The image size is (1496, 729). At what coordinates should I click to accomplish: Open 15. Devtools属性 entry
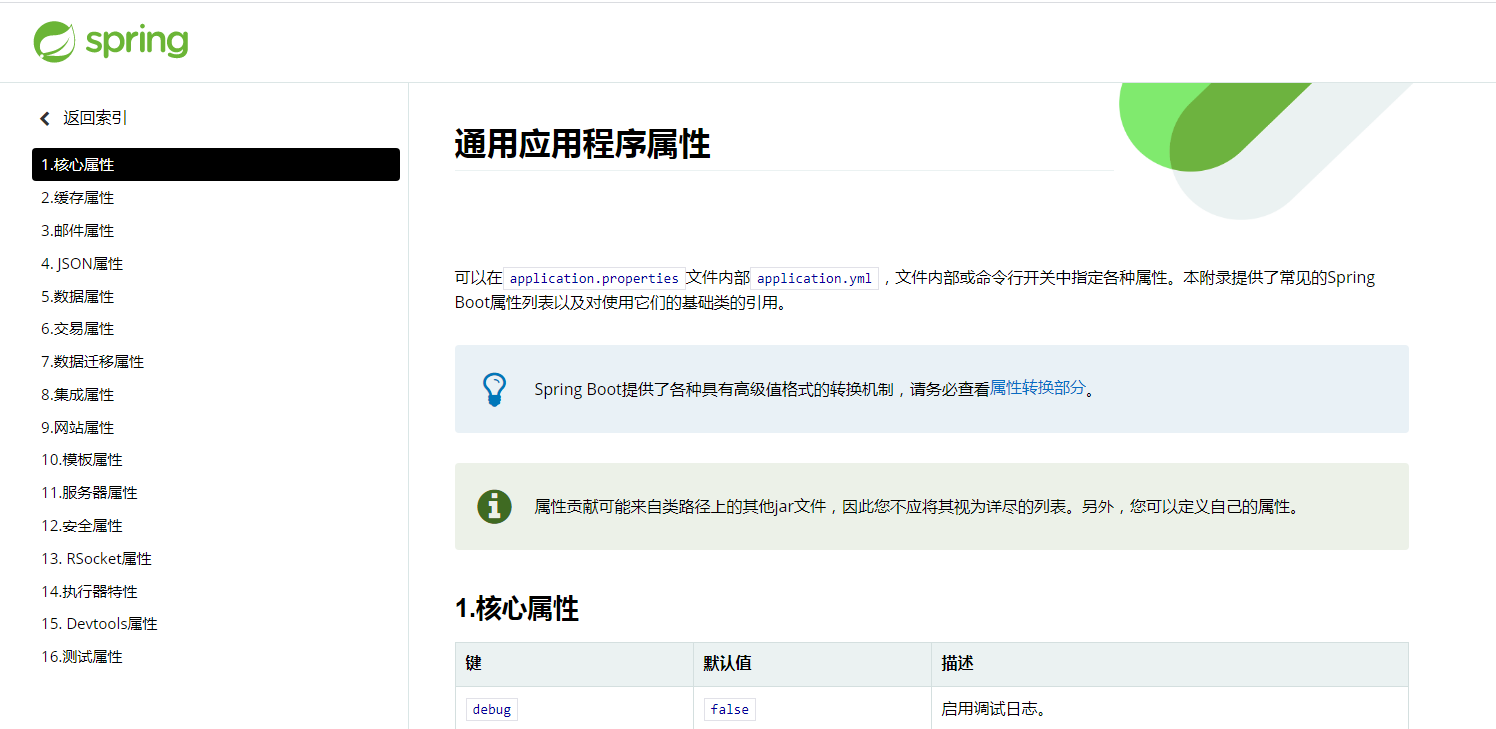pyautogui.click(x=100, y=624)
